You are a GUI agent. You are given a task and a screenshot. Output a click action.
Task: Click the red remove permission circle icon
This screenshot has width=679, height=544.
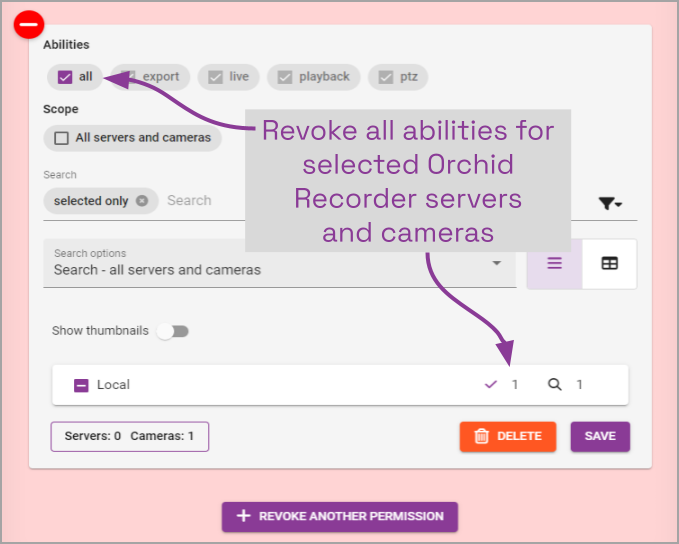[x=29, y=24]
